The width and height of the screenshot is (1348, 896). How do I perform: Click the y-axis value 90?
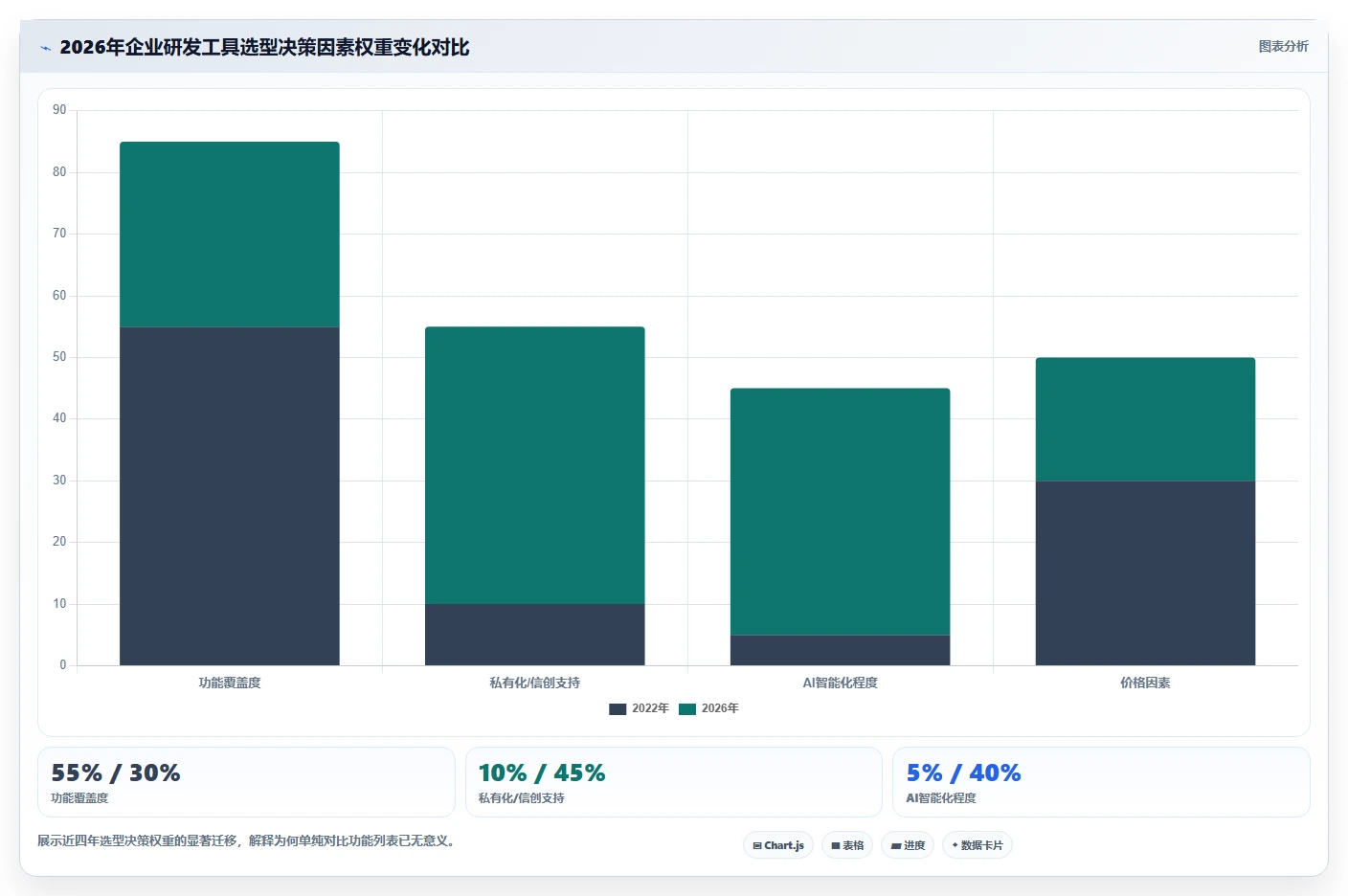tap(59, 110)
